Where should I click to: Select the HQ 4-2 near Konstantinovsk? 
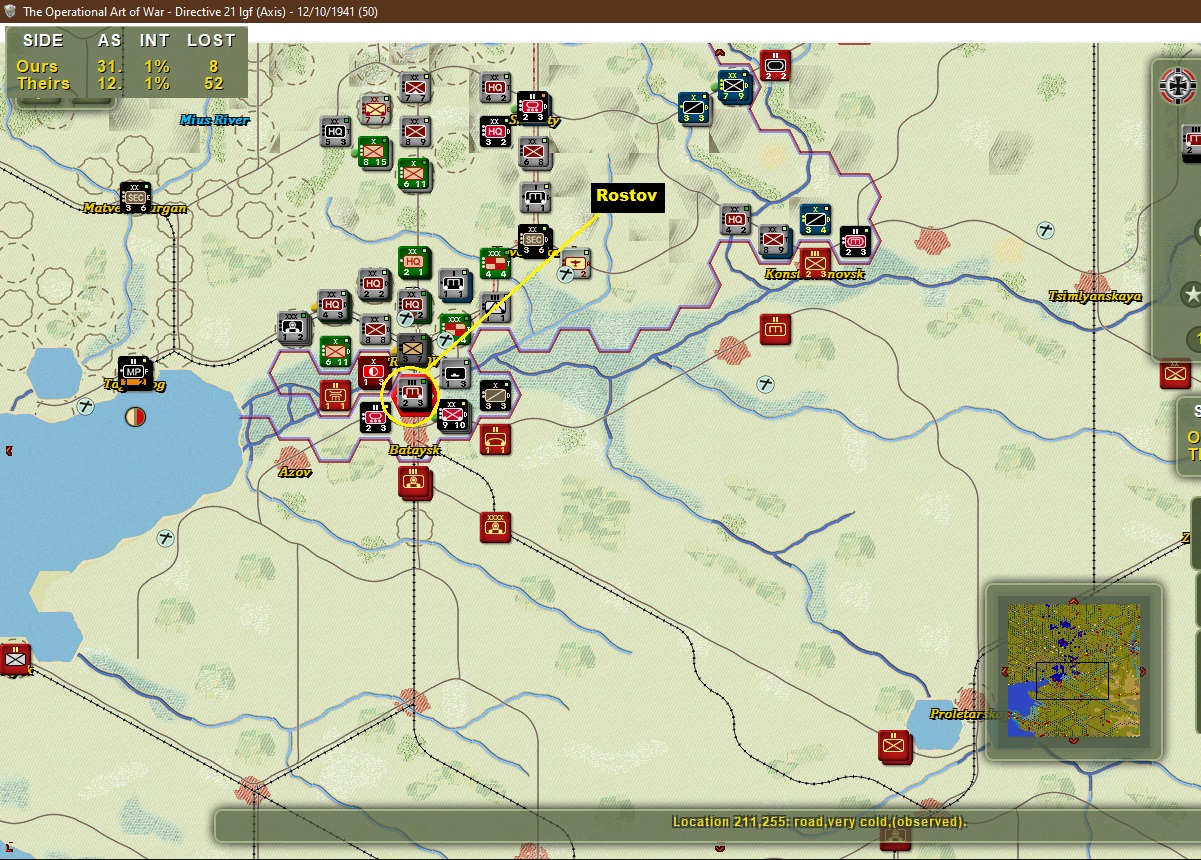click(x=735, y=219)
